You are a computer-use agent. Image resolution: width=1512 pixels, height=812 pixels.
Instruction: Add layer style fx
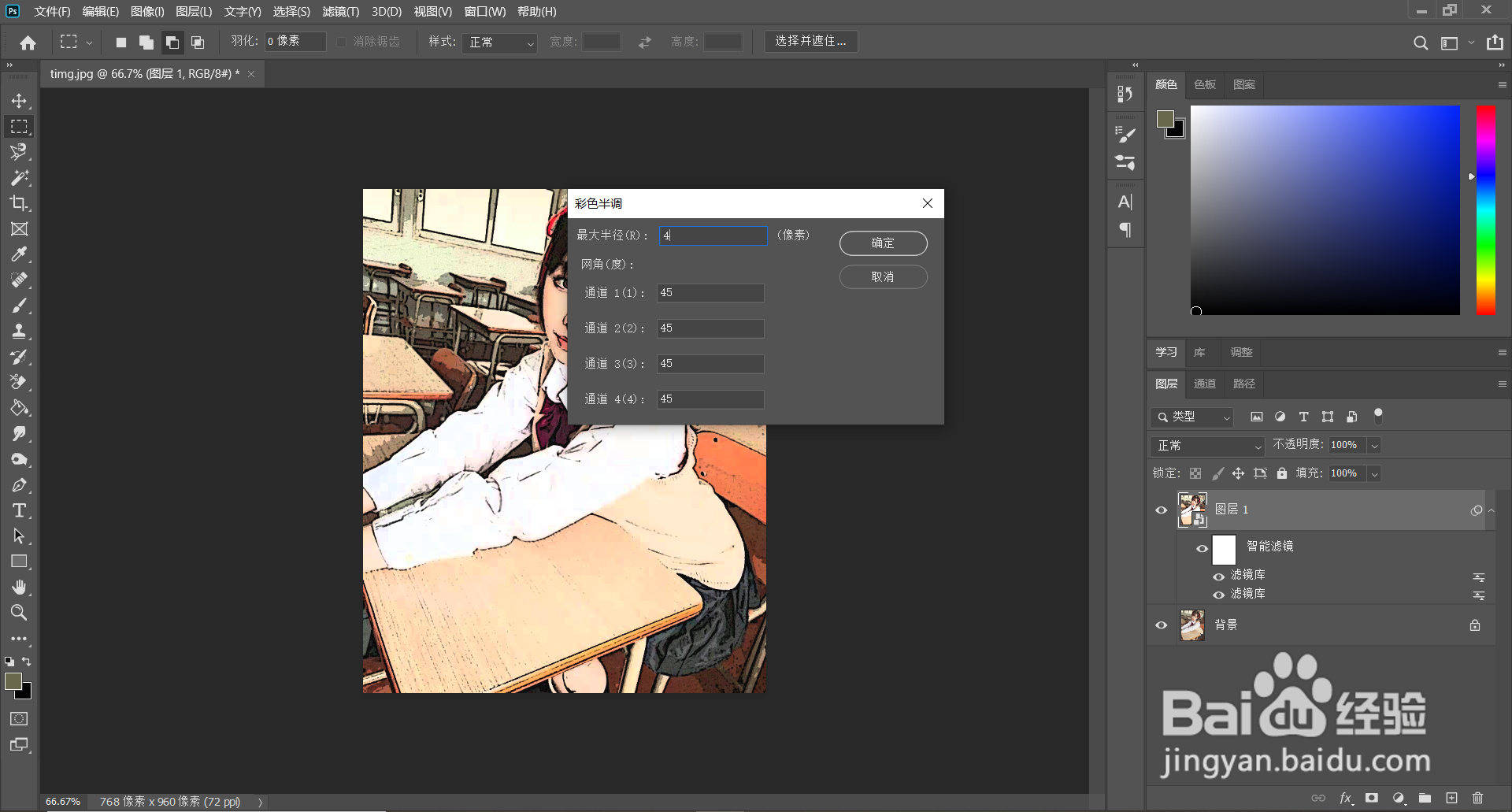(x=1346, y=798)
